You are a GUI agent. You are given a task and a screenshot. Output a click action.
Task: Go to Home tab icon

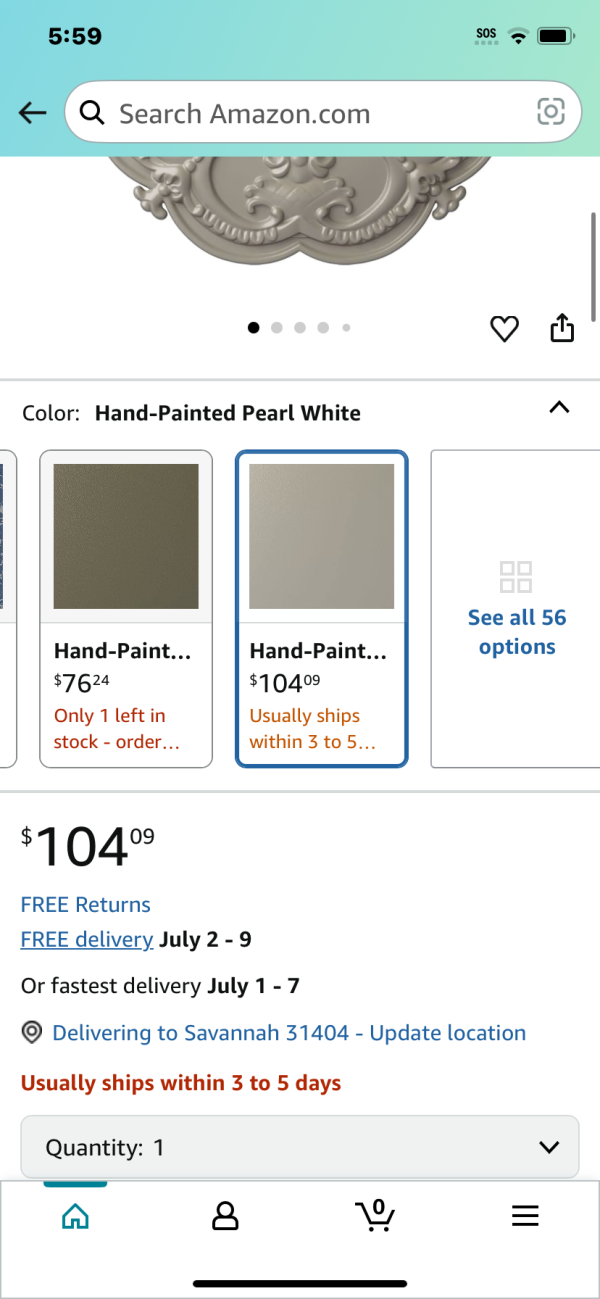[75, 1215]
